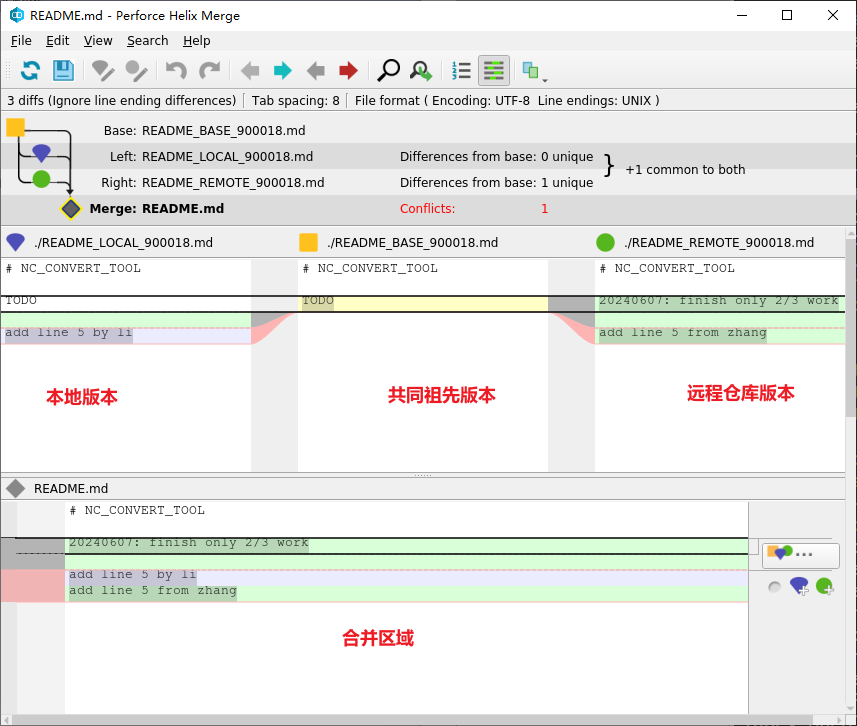Click the combined base/left/right chooser button
Image resolution: width=857 pixels, height=726 pixels.
(x=801, y=555)
